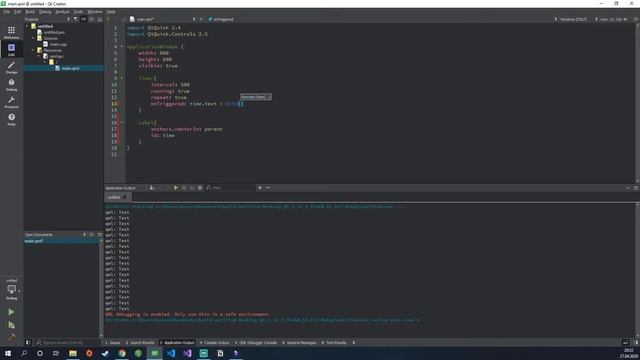Open the Window menu

(95, 12)
